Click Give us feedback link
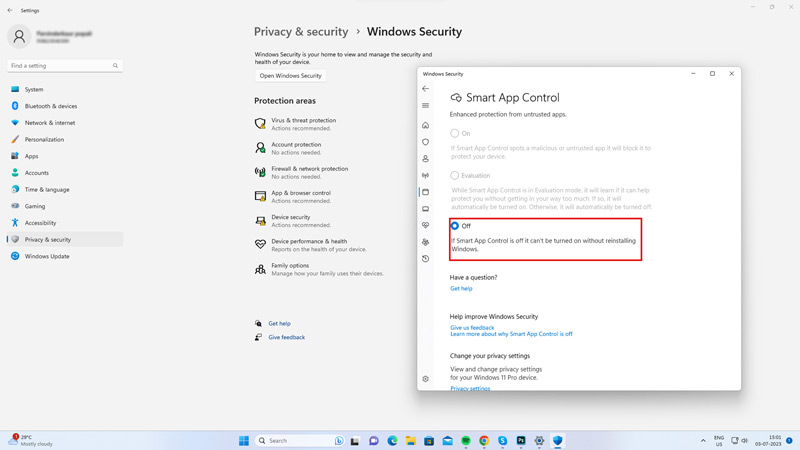This screenshot has width=800, height=450. (472, 328)
